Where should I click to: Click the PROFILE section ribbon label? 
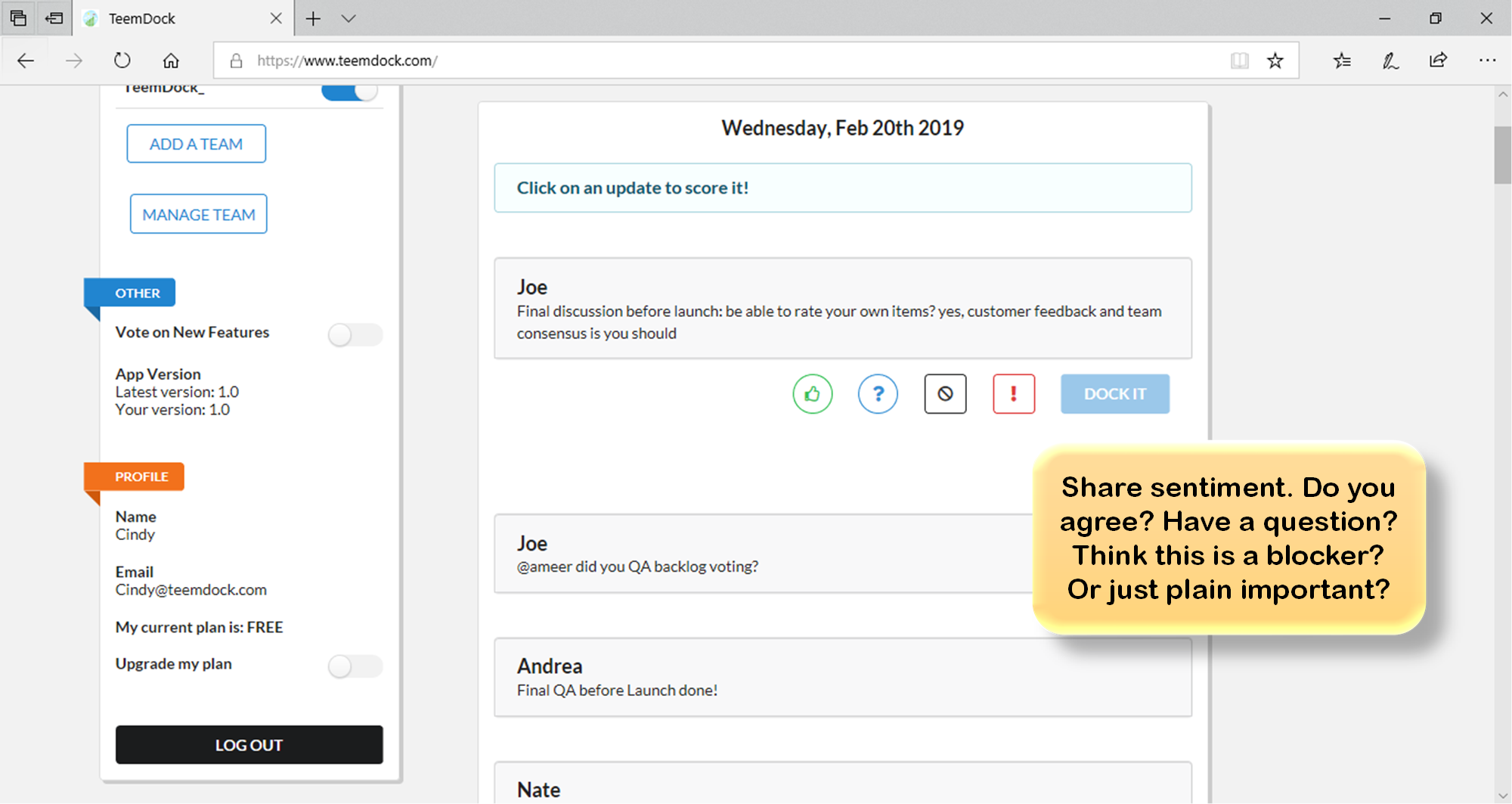[135, 477]
